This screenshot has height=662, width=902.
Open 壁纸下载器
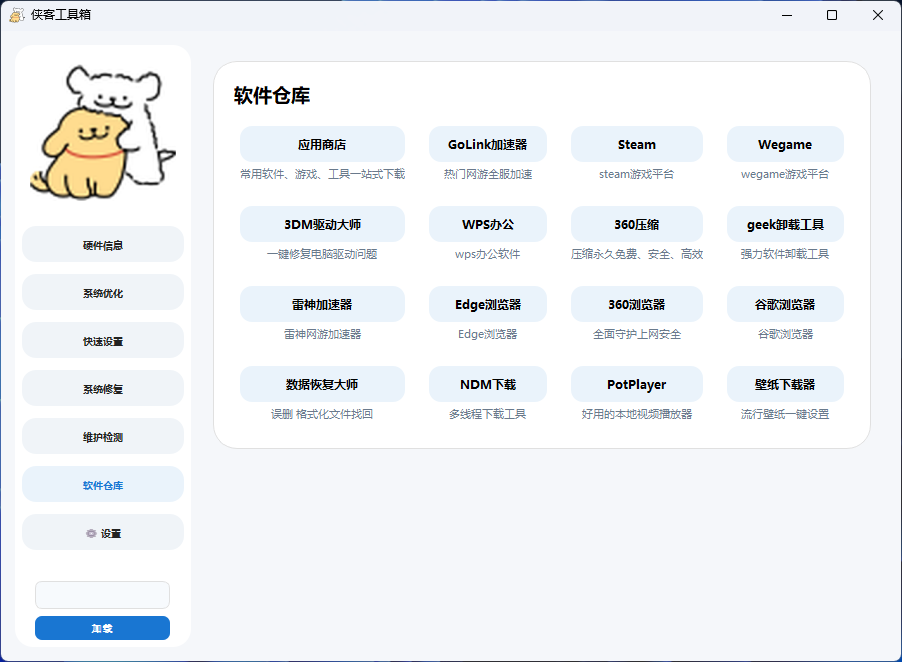tap(785, 384)
